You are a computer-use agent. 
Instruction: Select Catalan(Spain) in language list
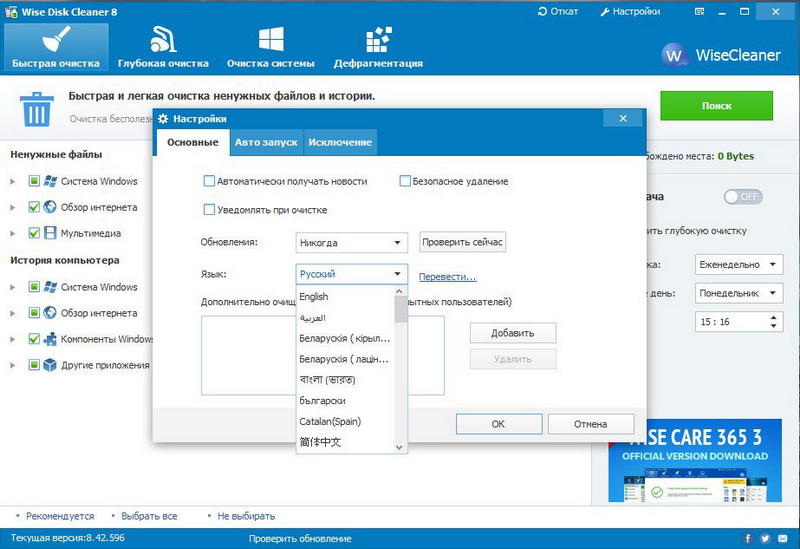tap(345, 421)
